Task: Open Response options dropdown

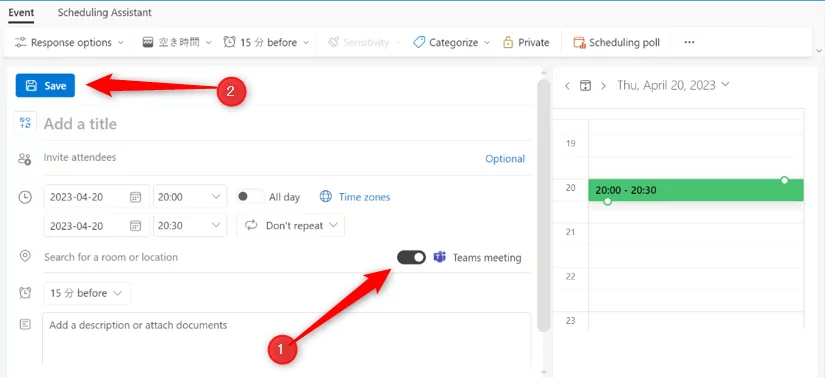Action: (69, 43)
